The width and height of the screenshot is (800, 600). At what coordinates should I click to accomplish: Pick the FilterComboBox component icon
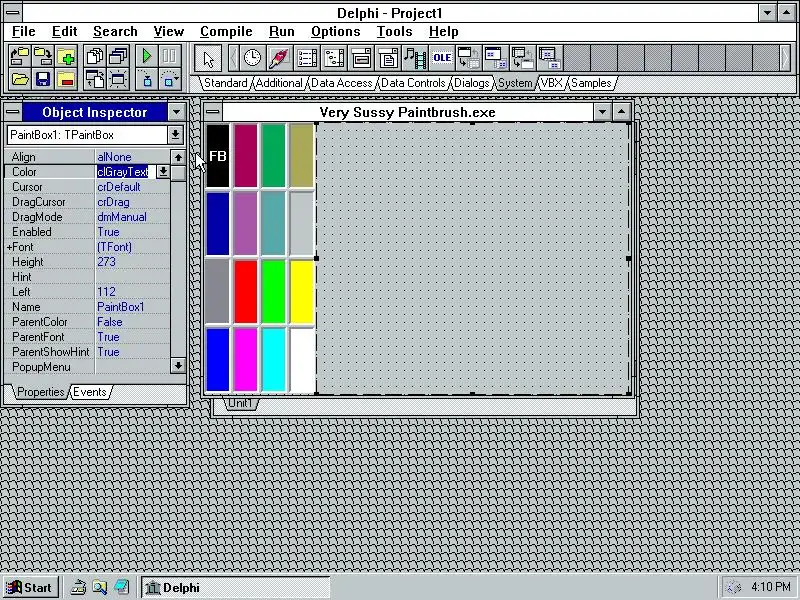point(388,58)
